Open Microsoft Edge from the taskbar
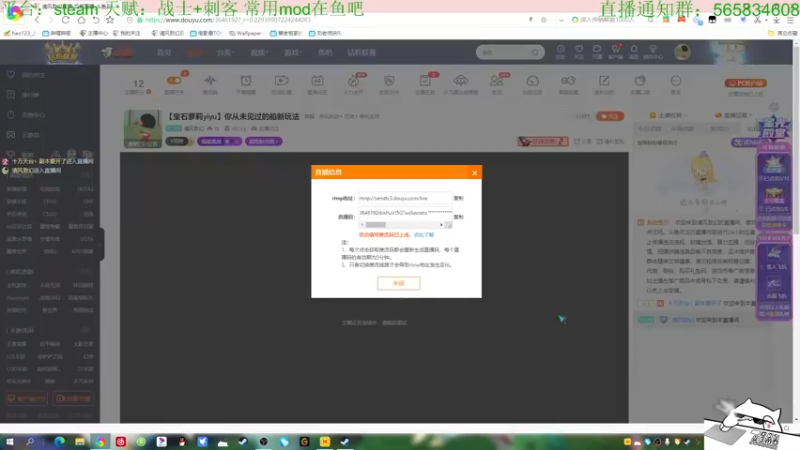 [59, 442]
